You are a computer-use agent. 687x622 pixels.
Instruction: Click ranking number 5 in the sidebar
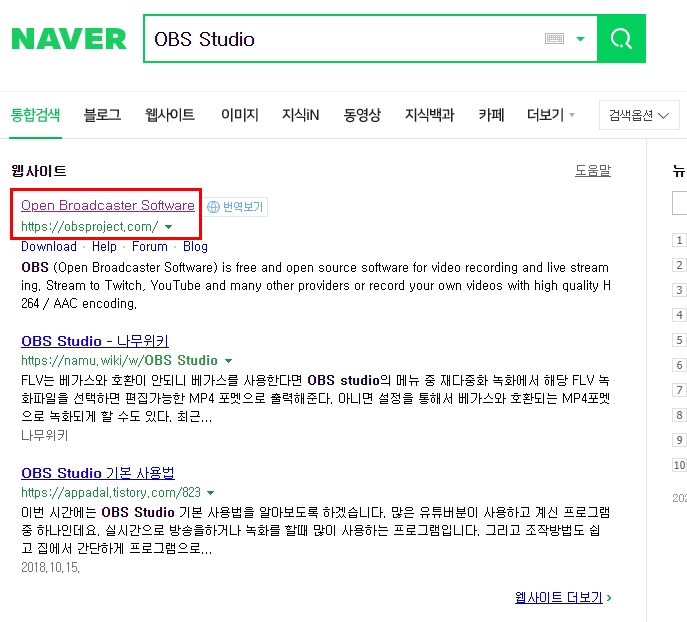(x=679, y=340)
